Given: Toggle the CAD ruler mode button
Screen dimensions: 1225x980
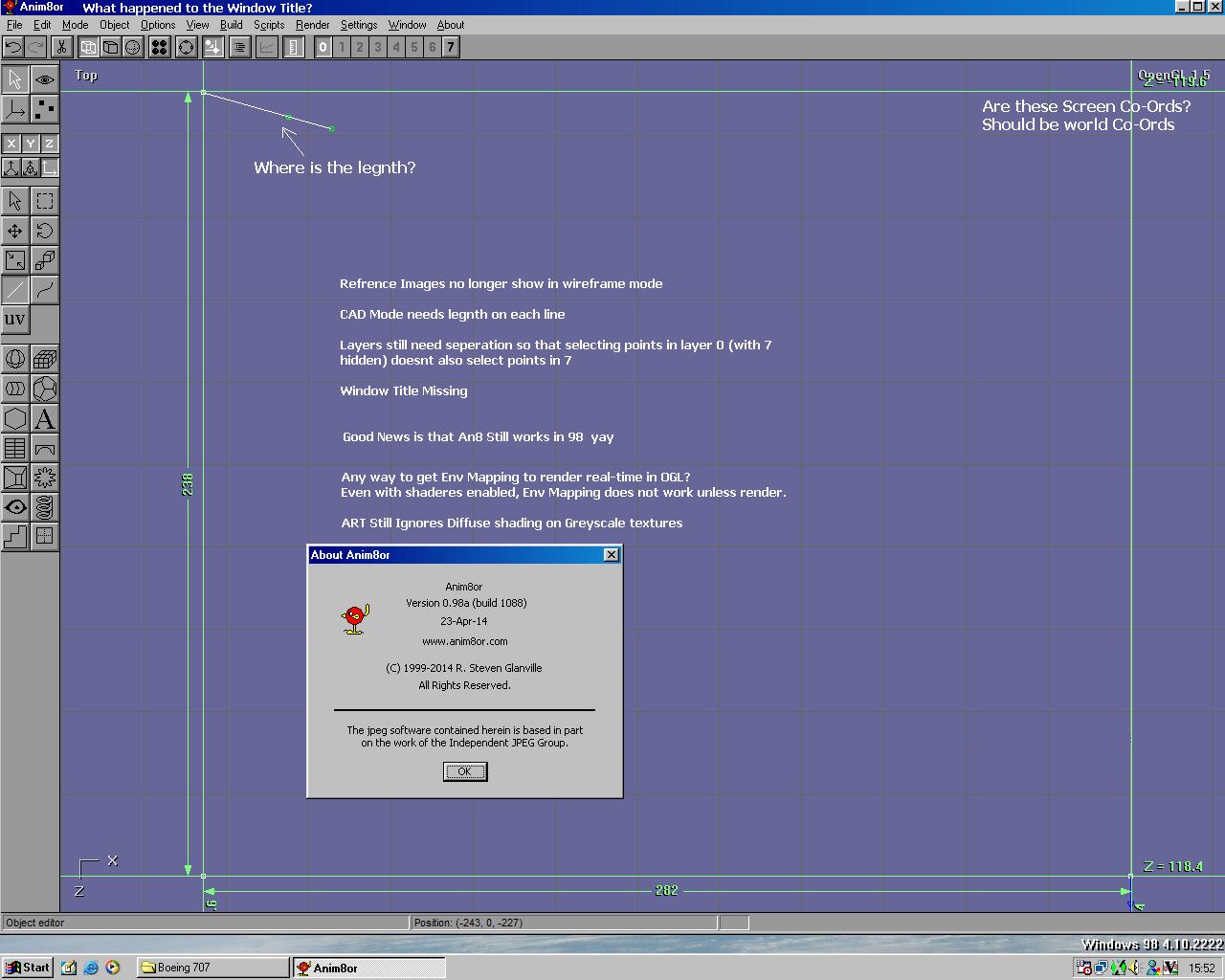Looking at the screenshot, I should tap(293, 46).
